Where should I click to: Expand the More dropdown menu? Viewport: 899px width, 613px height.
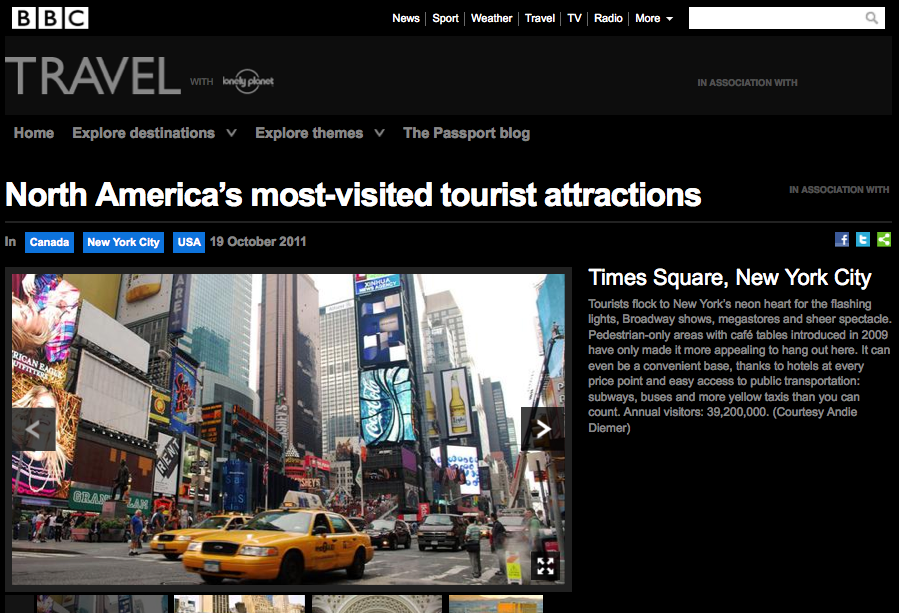(x=654, y=18)
